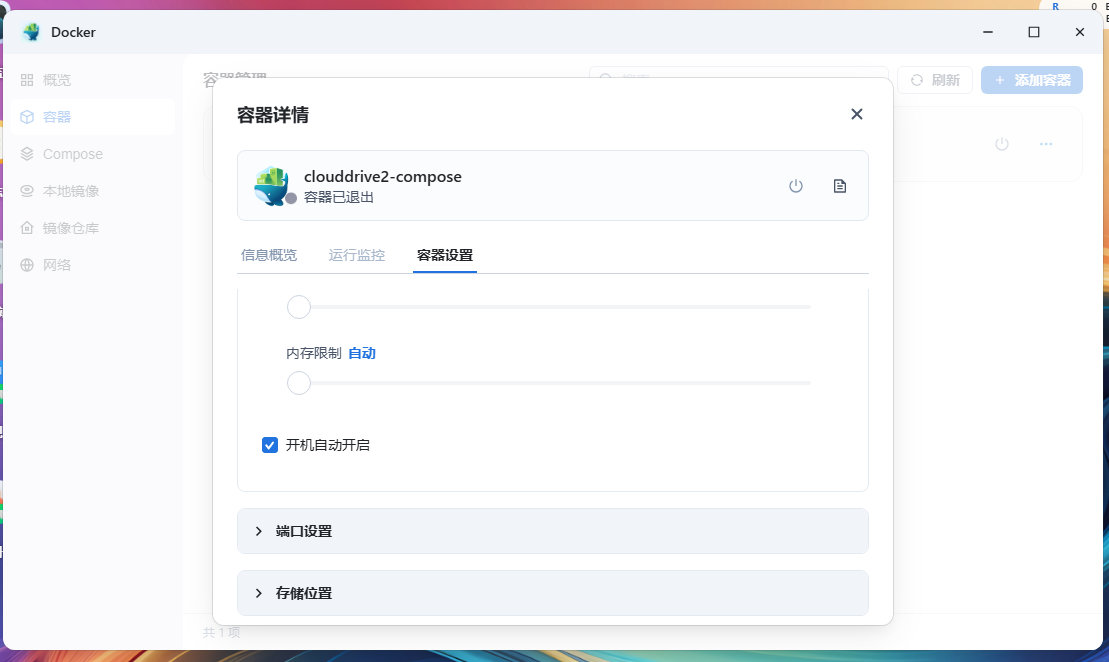Open 镜像仓库 in the sidebar
Image resolution: width=1109 pixels, height=662 pixels.
[x=70, y=228]
